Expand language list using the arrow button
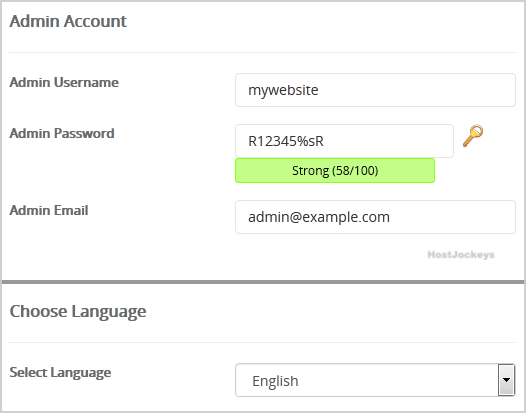The height and width of the screenshot is (413, 526). click(506, 380)
